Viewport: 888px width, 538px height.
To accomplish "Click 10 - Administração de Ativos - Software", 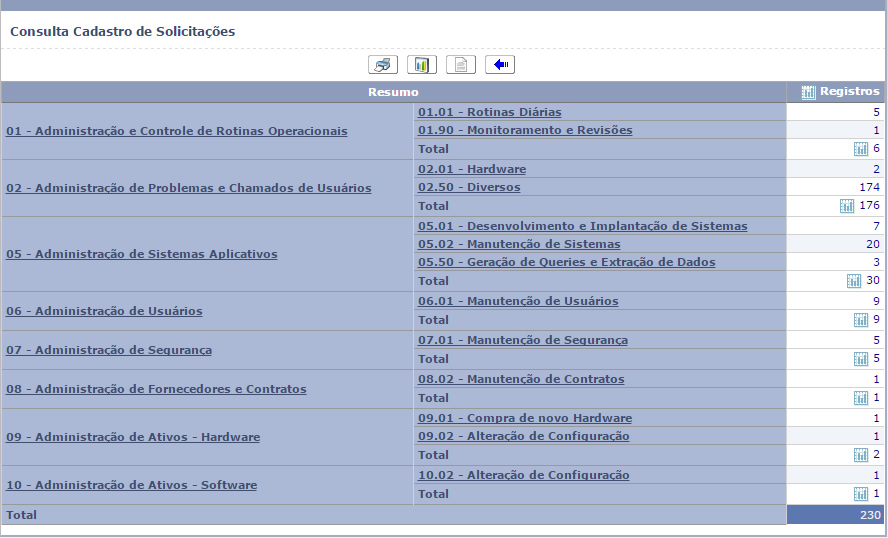I will [x=131, y=485].
